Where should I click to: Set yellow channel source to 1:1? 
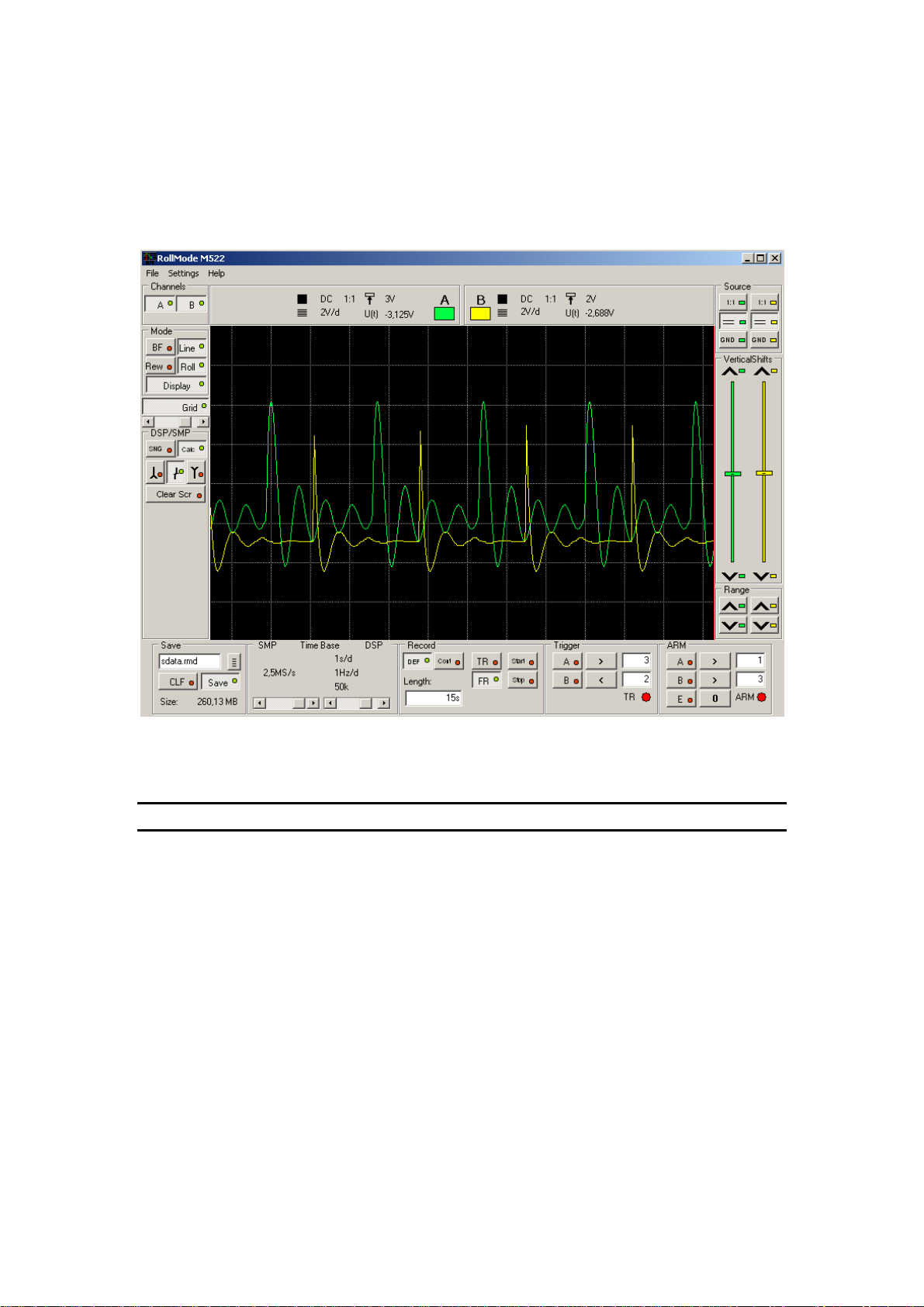[765, 303]
